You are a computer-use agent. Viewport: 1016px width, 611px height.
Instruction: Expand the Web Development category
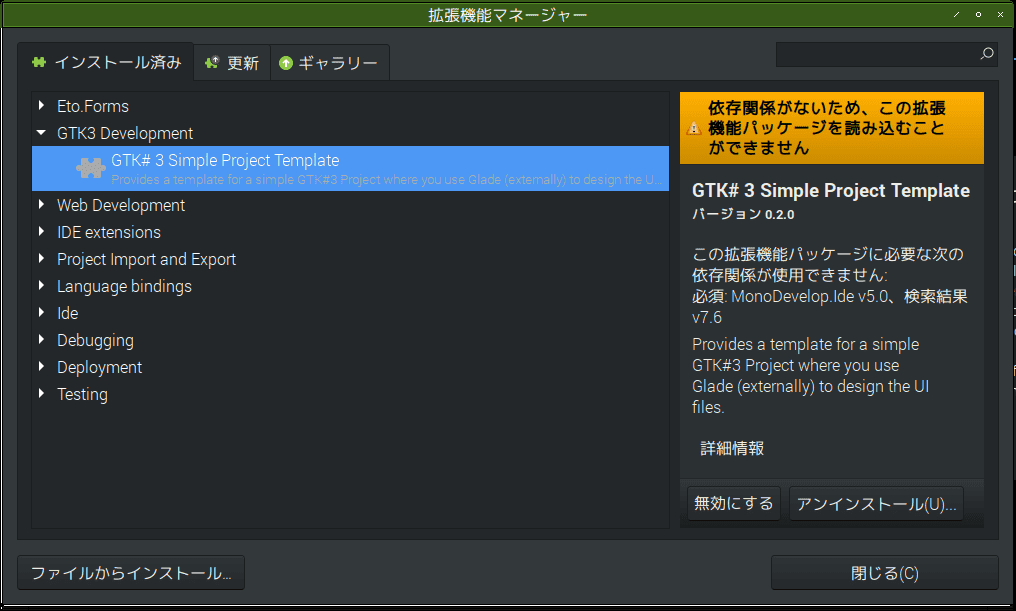(40, 205)
